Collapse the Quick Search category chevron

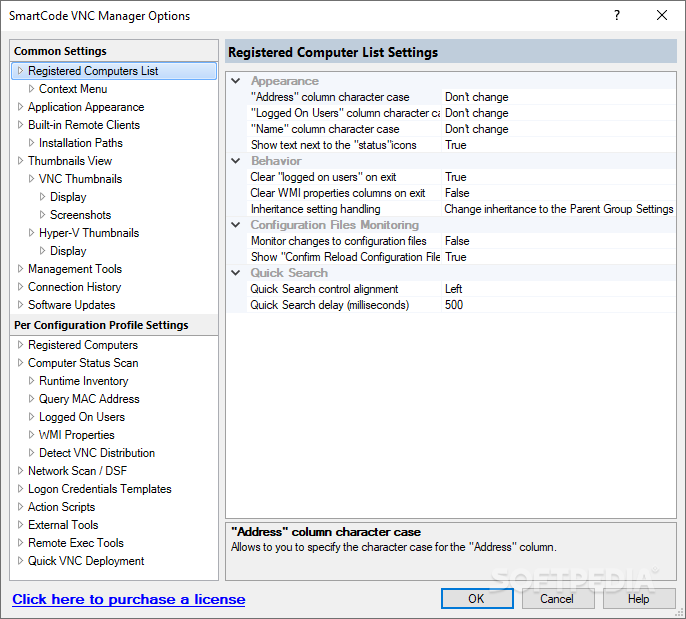236,273
